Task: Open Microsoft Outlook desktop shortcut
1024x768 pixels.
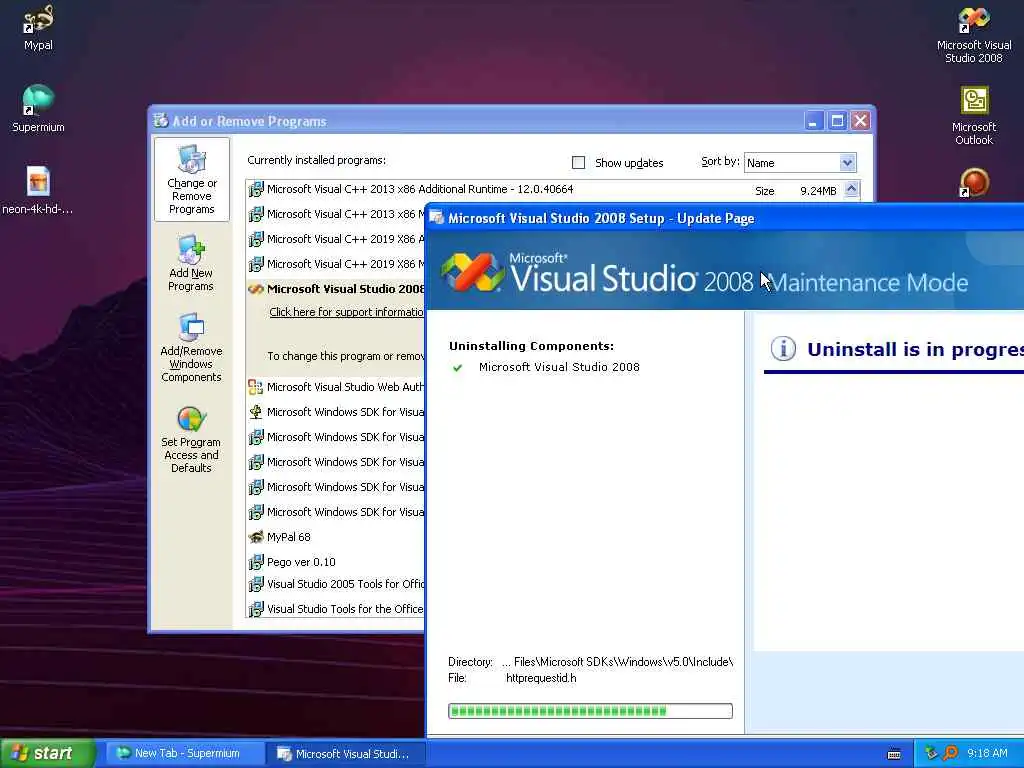Action: pyautogui.click(x=974, y=115)
